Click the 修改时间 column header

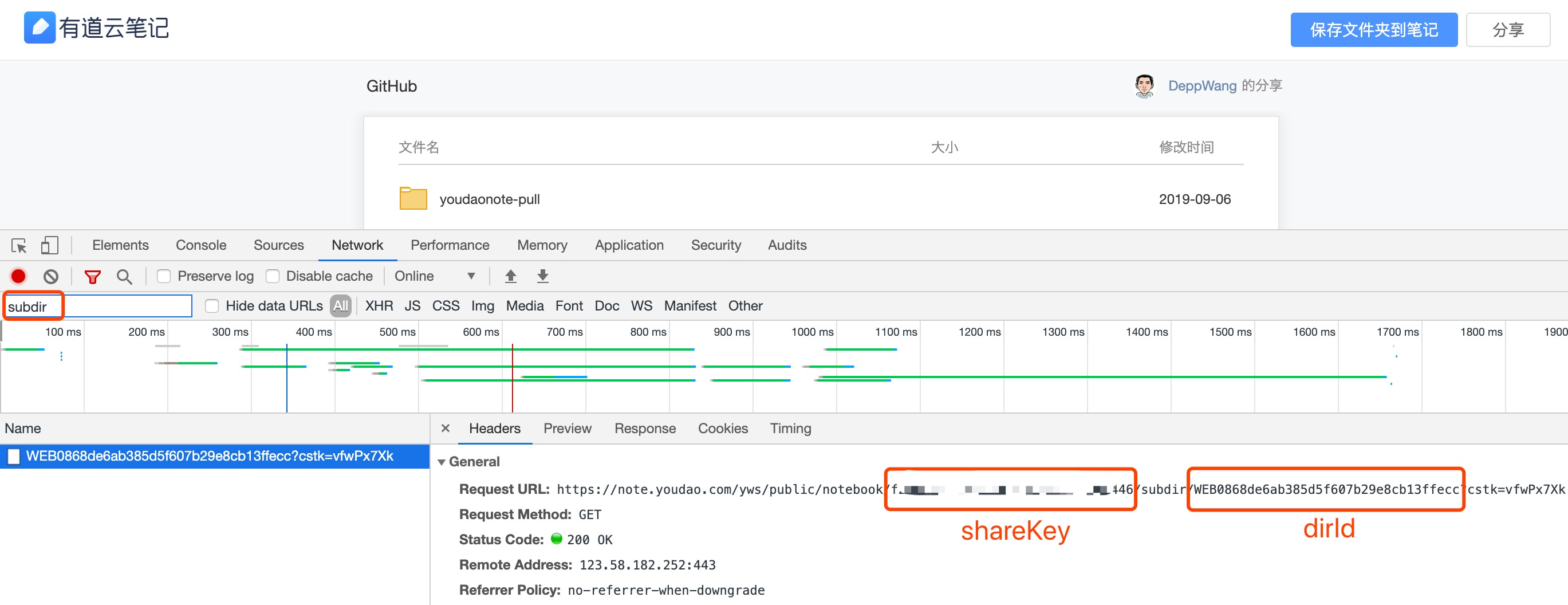1187,147
